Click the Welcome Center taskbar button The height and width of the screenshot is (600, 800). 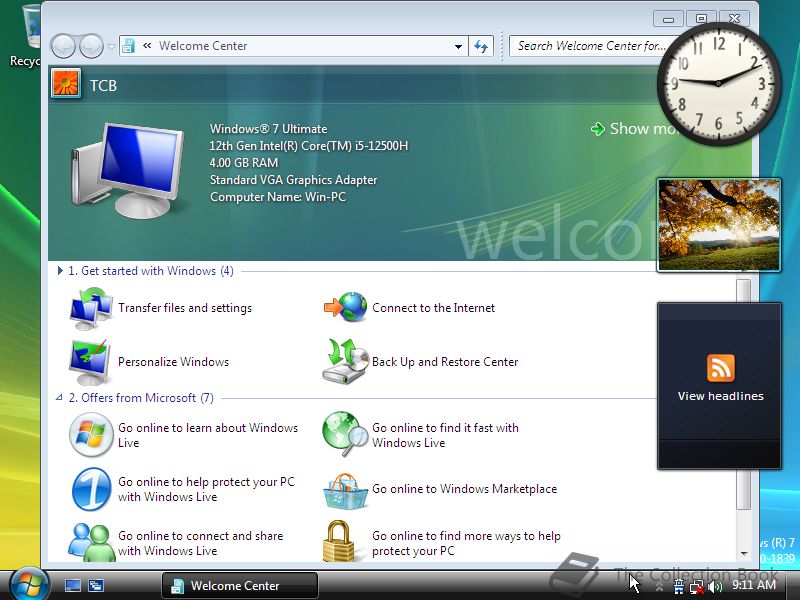coord(240,586)
